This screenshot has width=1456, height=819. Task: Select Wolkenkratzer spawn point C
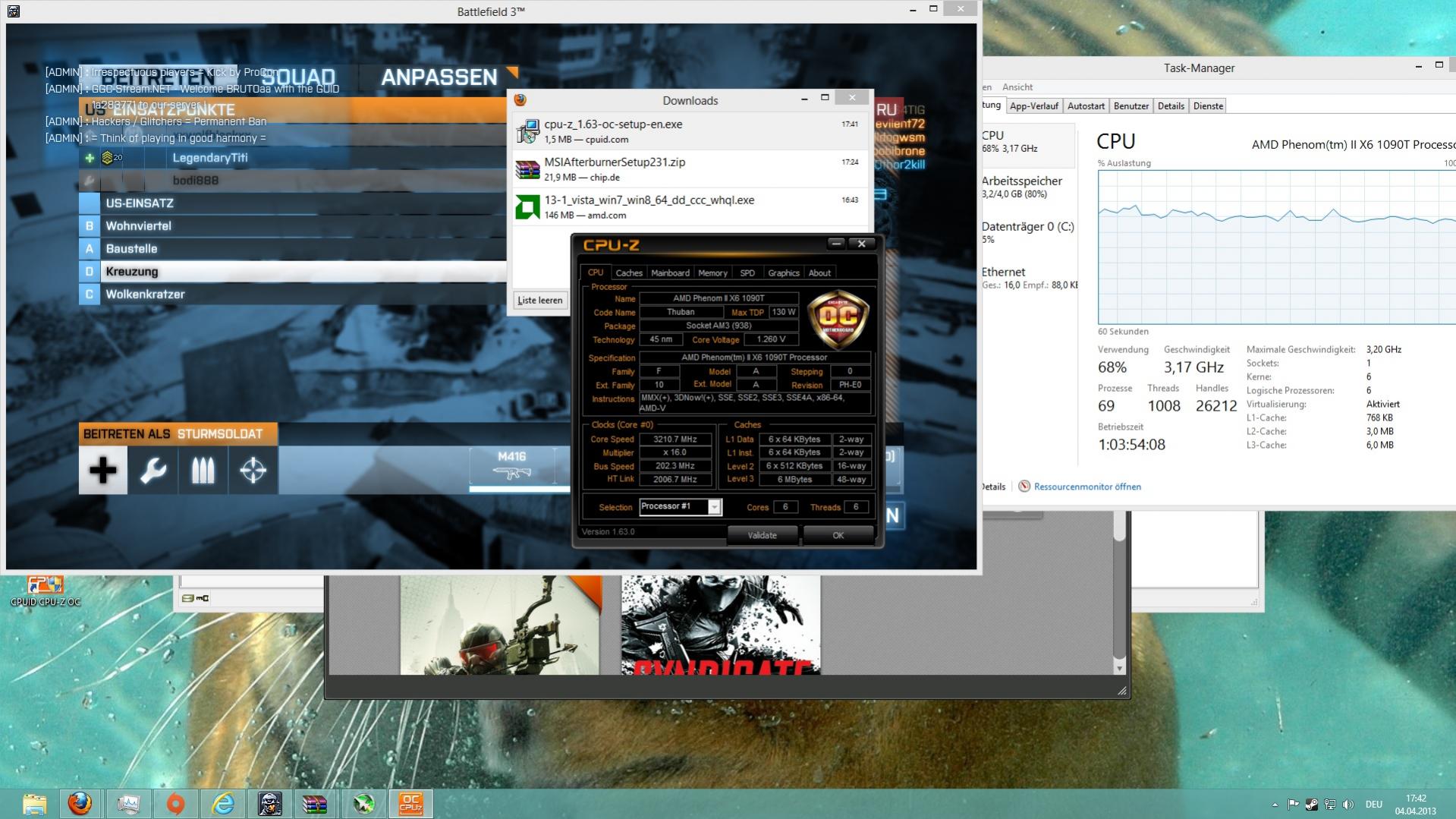pyautogui.click(x=292, y=295)
